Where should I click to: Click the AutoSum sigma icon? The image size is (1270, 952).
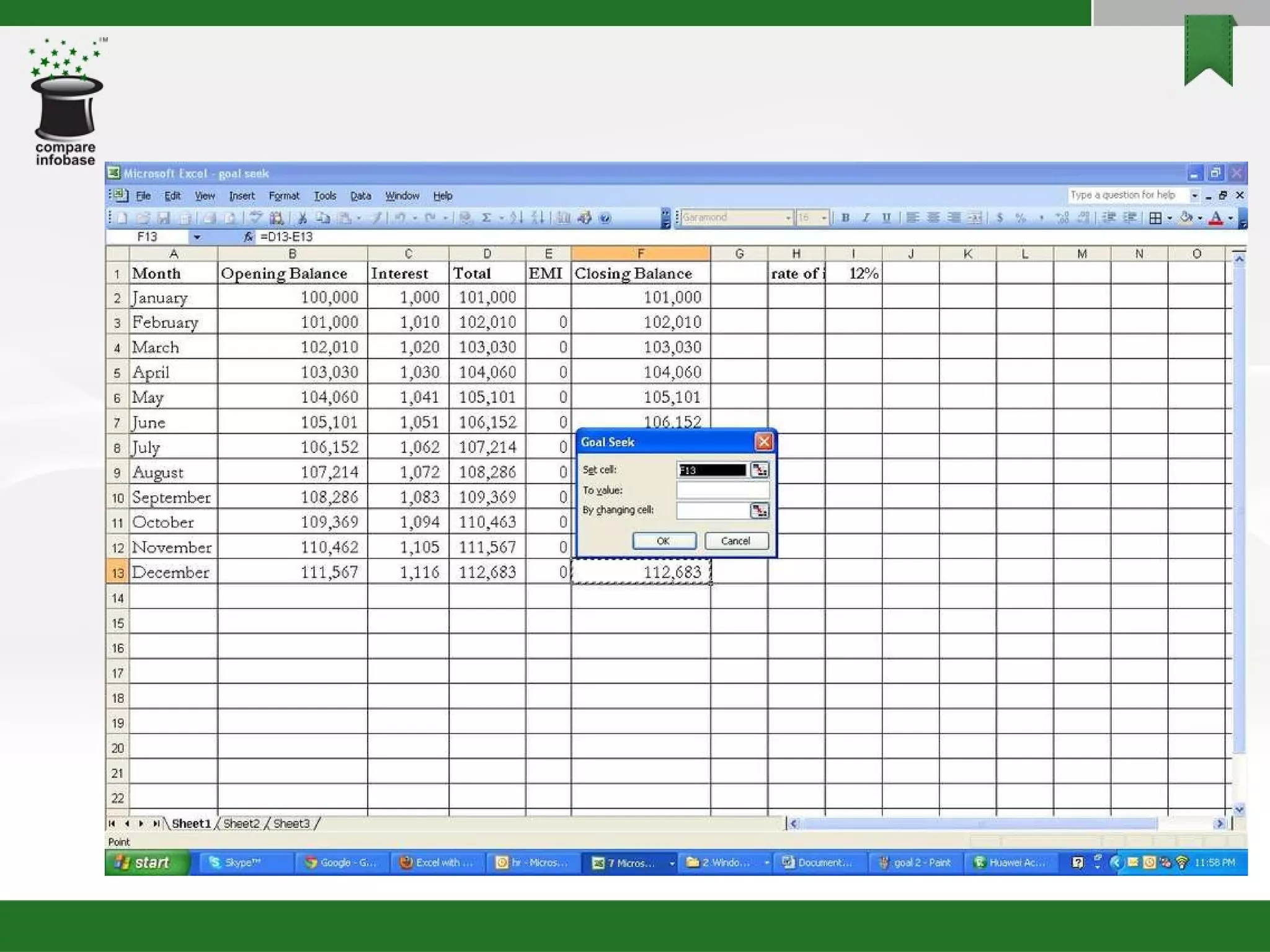click(487, 218)
